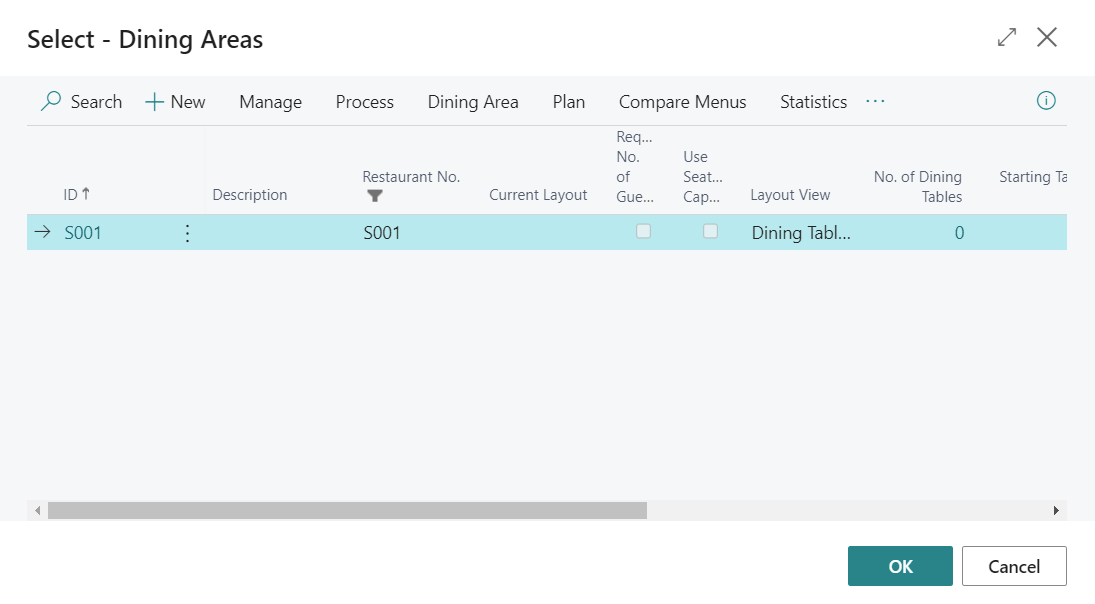
Task: Expand the Process menu
Action: point(364,102)
